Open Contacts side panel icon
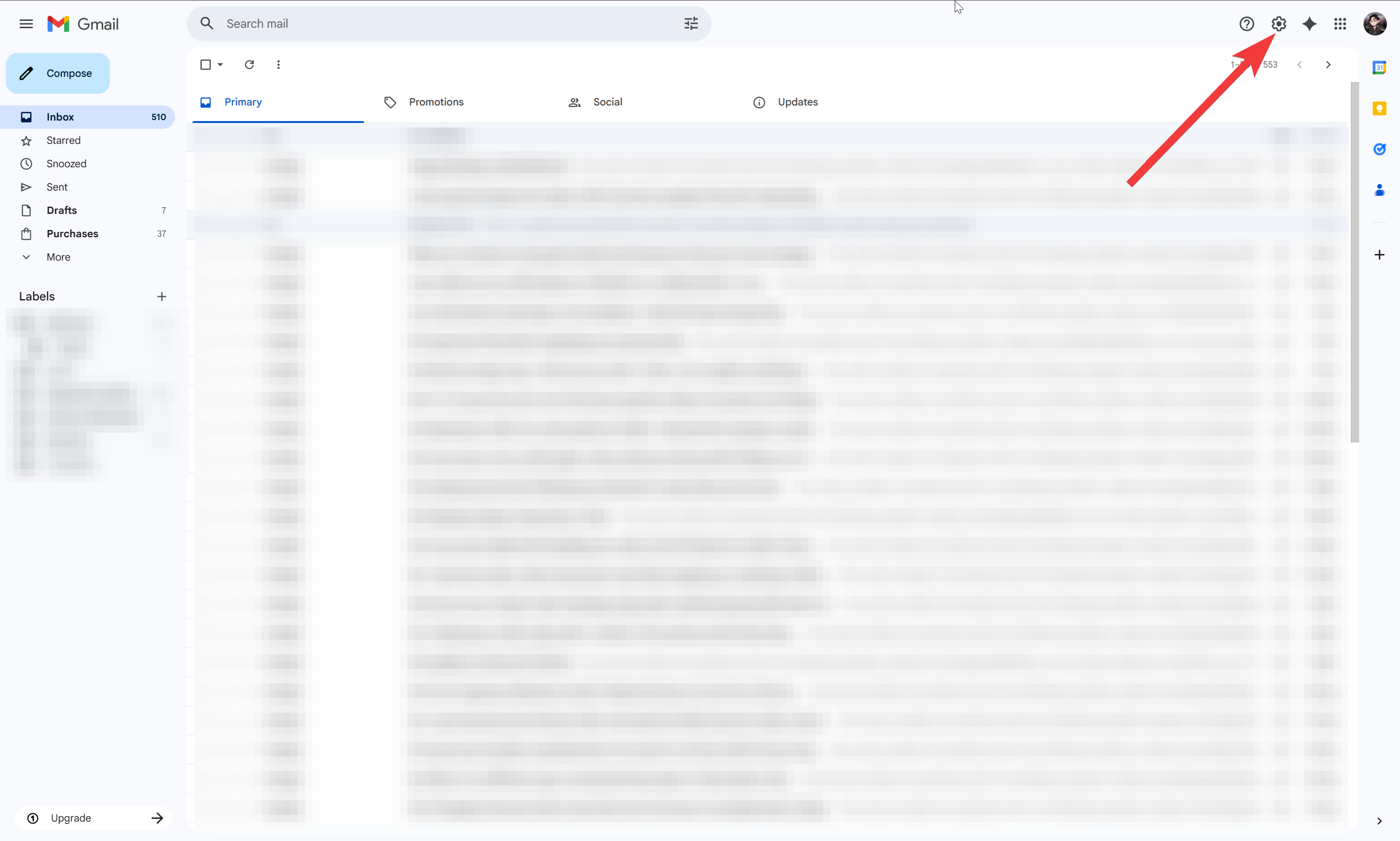 (x=1379, y=191)
